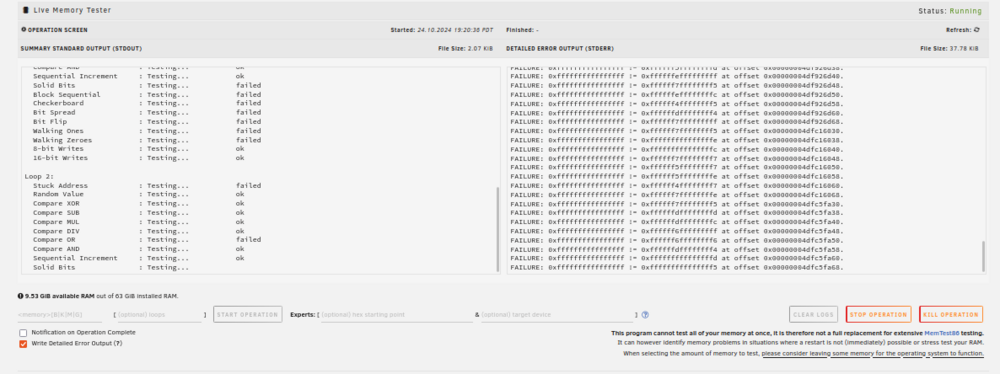This screenshot has width=1000, height=374.
Task: Click the 'Random Value' test row
Action: click(138, 194)
